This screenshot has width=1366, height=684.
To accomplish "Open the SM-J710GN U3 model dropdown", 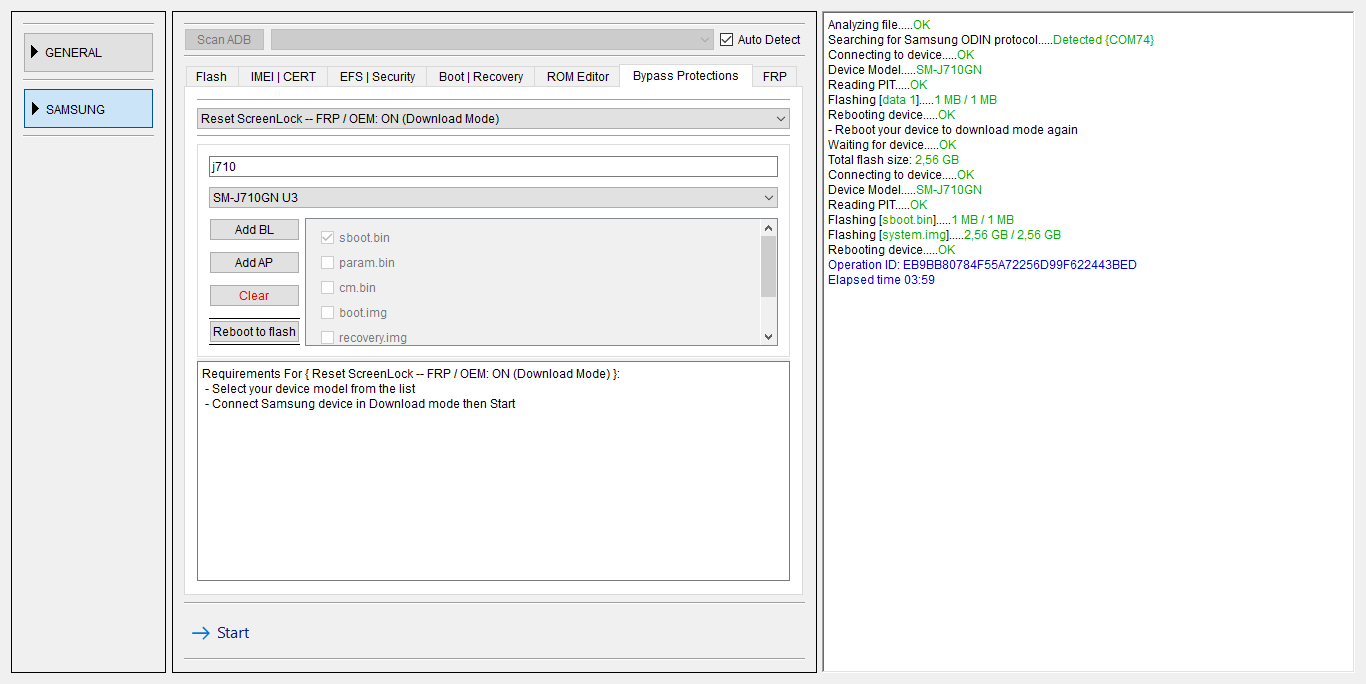I will coord(493,198).
